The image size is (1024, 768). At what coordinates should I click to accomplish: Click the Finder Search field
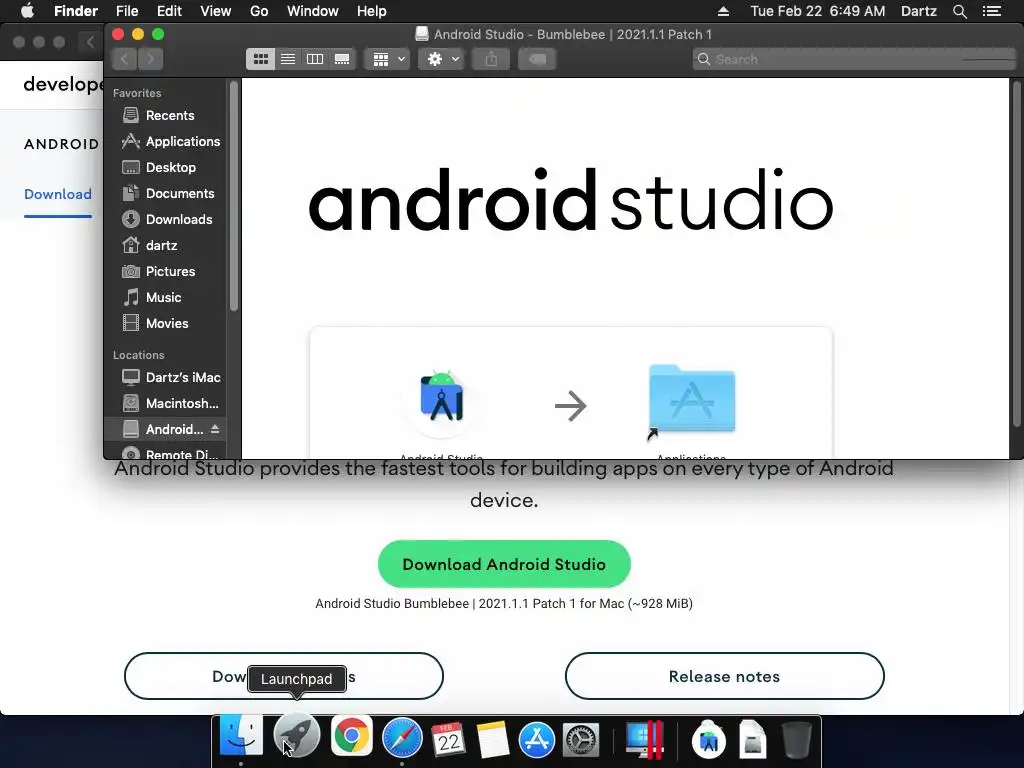[854, 59]
